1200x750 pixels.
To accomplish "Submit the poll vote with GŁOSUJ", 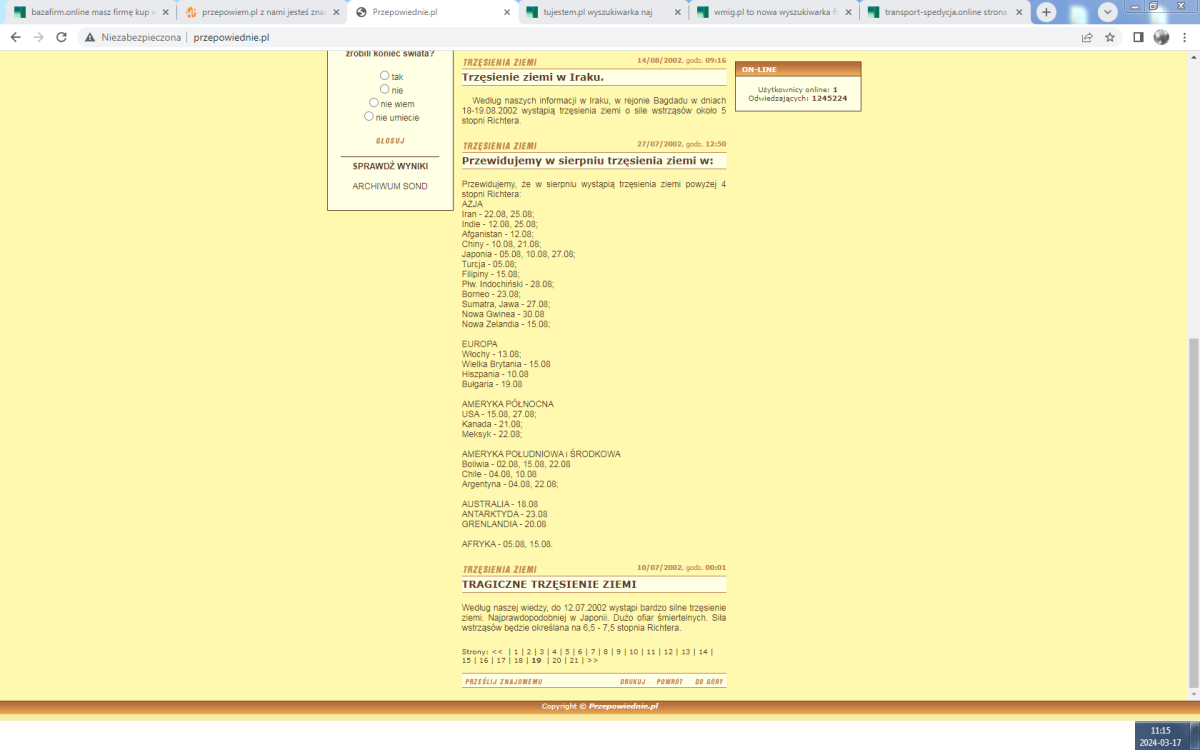I will click(x=390, y=141).
